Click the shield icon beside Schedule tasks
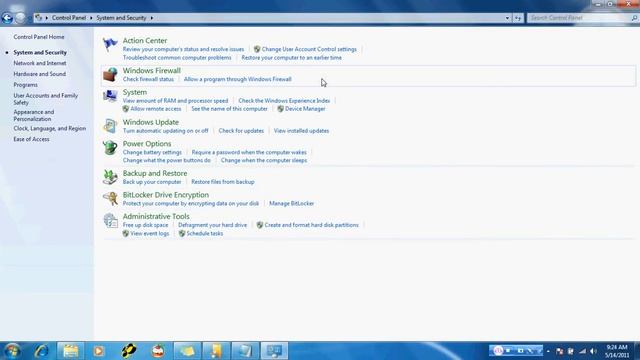The image size is (640, 360). 182,233
